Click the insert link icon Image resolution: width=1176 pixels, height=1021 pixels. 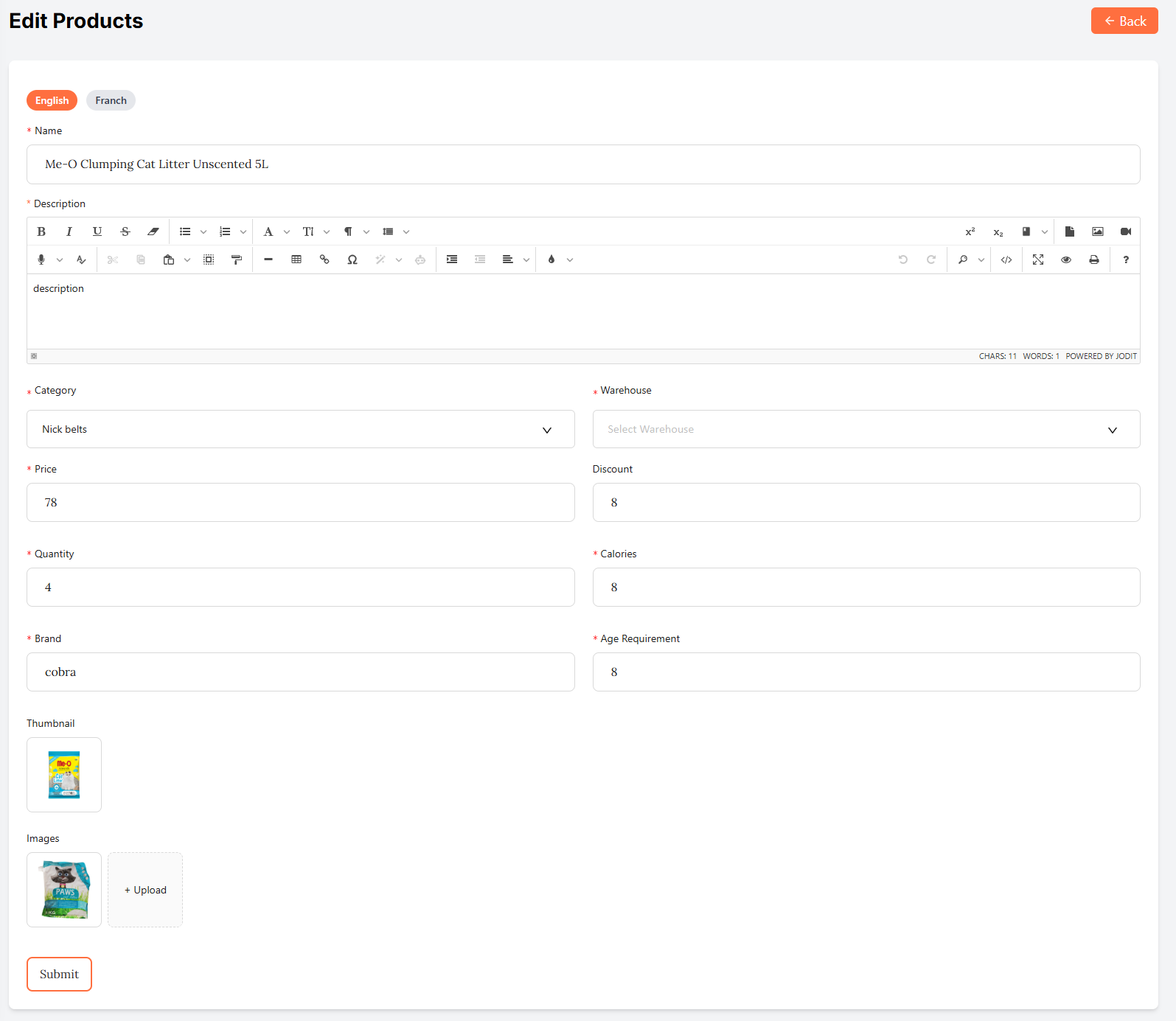pyautogui.click(x=324, y=259)
